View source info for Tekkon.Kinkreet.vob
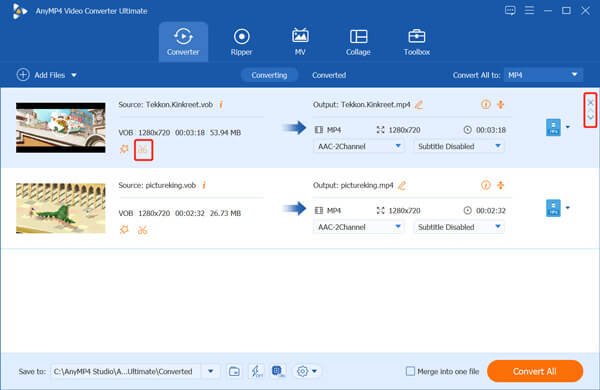Viewport: 600px width, 390px height. [221, 104]
